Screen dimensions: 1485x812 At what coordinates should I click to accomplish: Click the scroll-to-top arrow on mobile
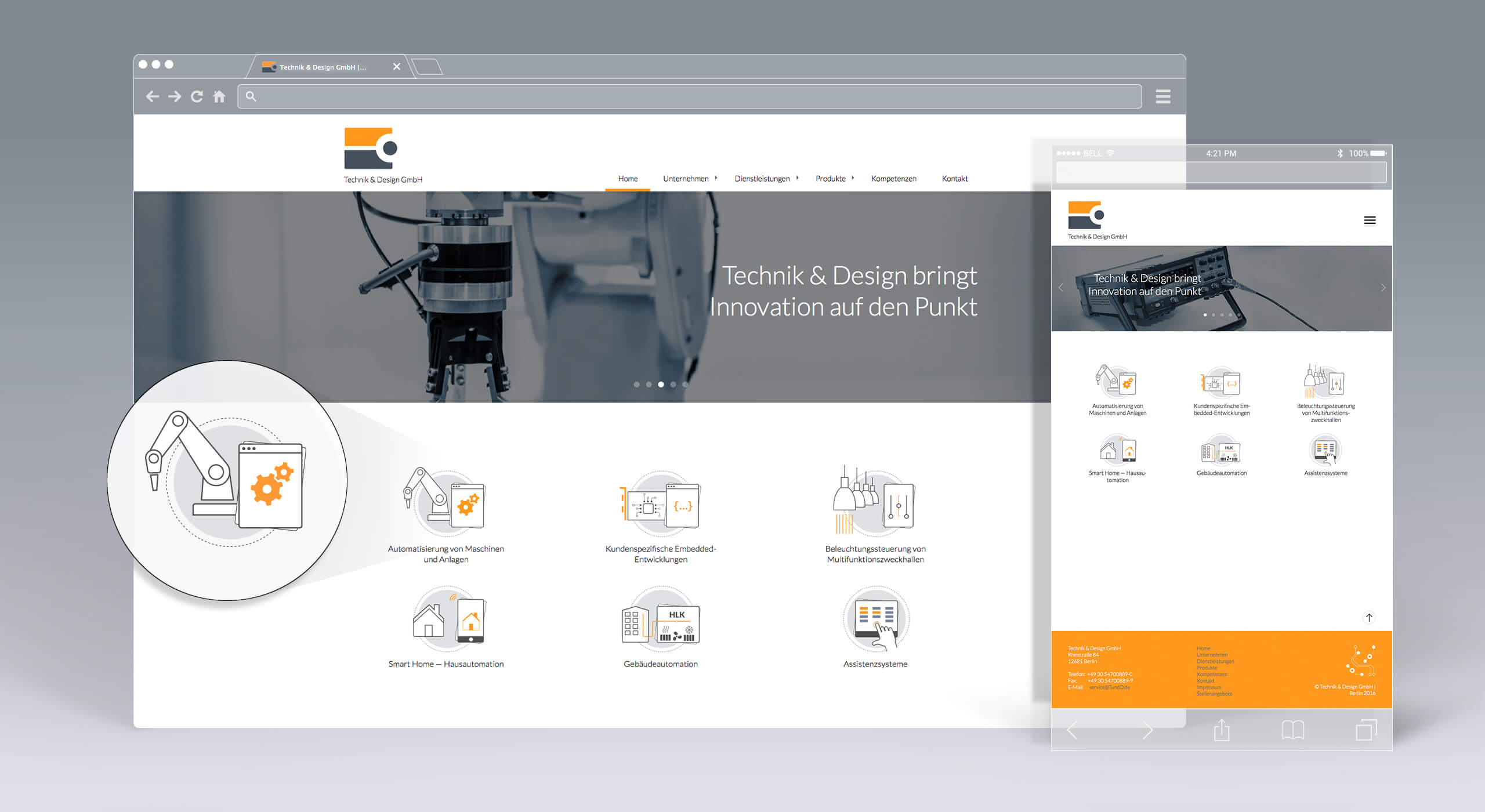pos(1369,618)
